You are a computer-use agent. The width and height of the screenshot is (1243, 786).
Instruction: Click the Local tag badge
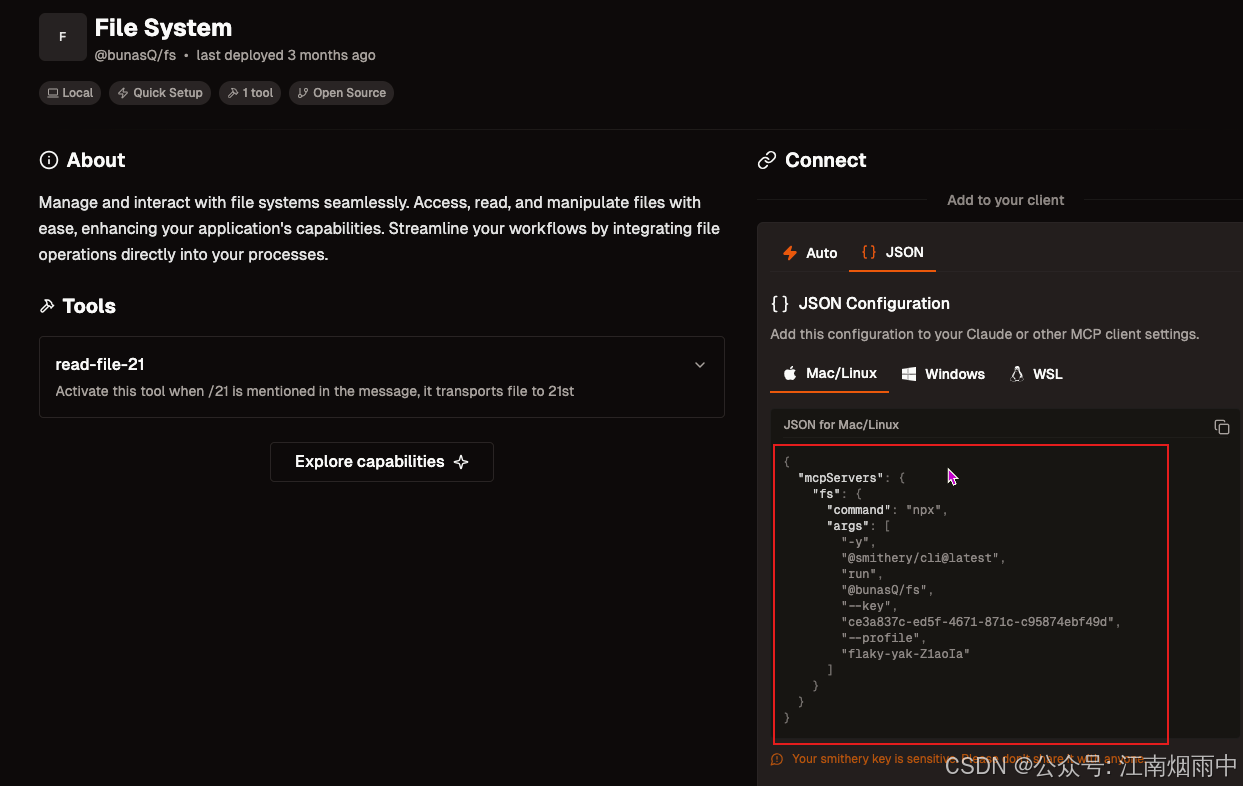pyautogui.click(x=70, y=93)
